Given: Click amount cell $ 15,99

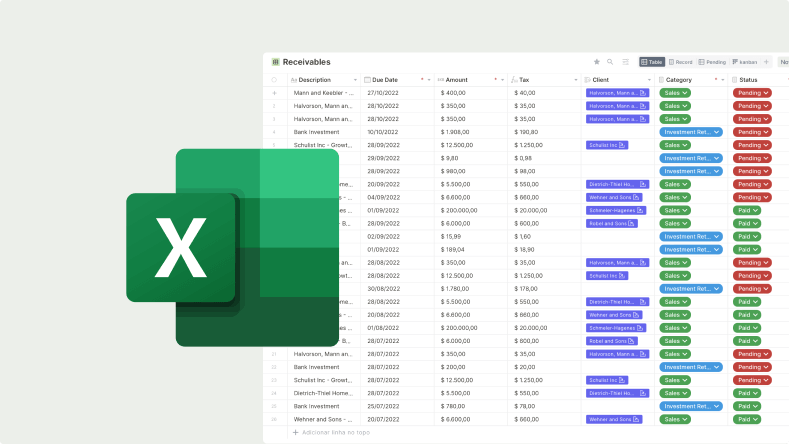Looking at the screenshot, I should tap(450, 237).
